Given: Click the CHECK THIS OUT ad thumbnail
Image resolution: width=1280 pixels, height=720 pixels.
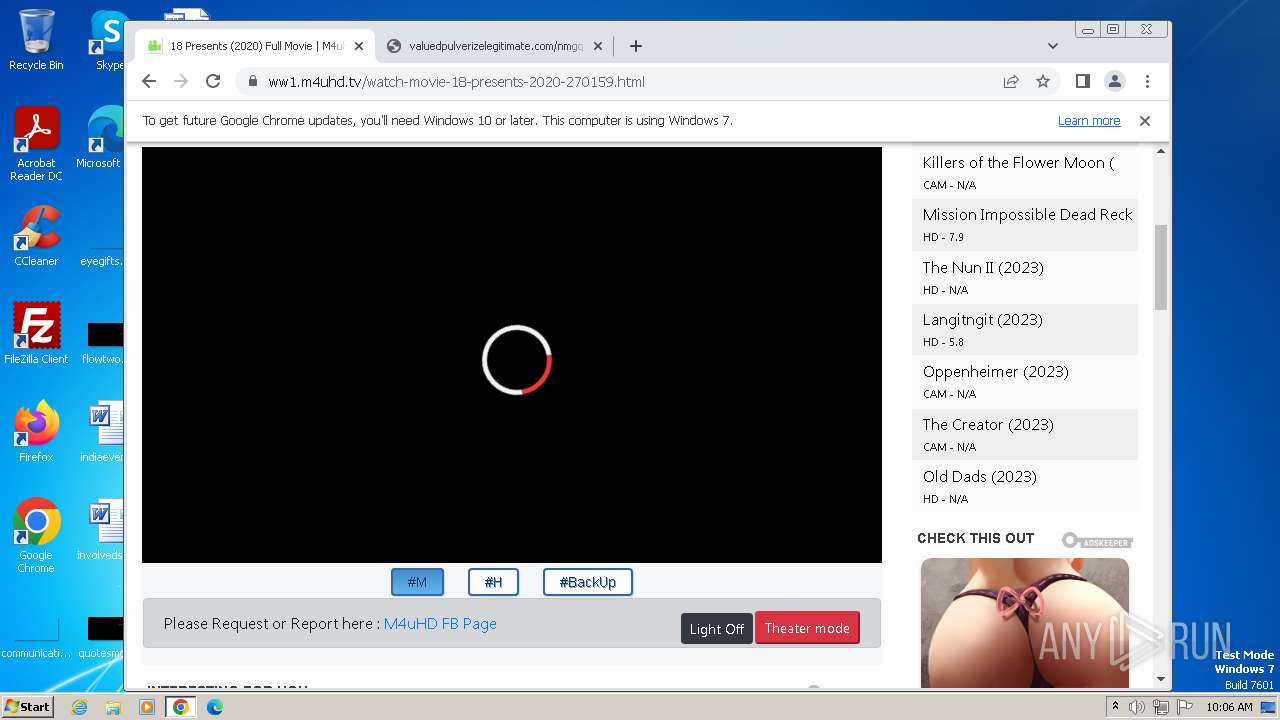Looking at the screenshot, I should (1025, 623).
